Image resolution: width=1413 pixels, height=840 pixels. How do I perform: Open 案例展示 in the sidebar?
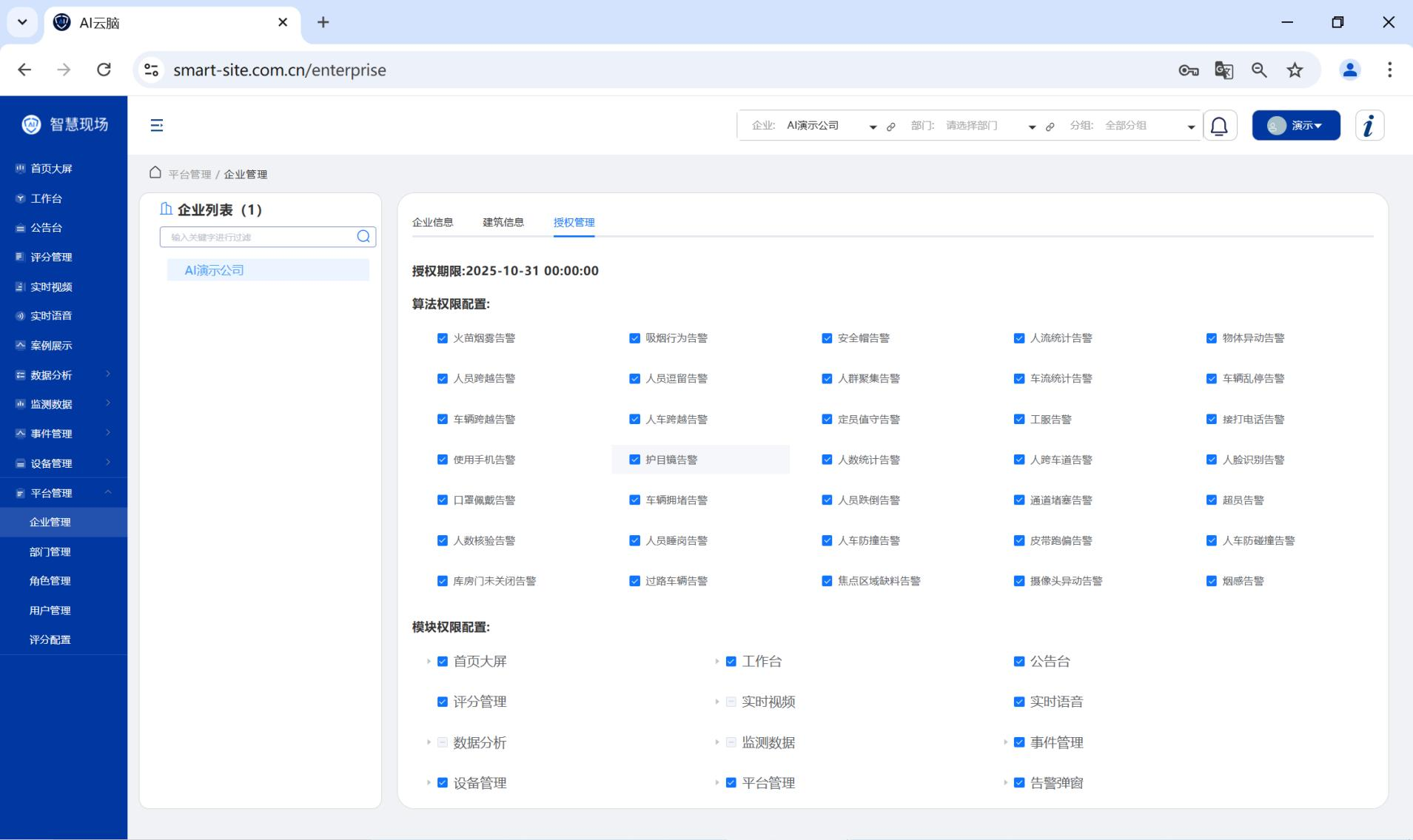tap(64, 346)
